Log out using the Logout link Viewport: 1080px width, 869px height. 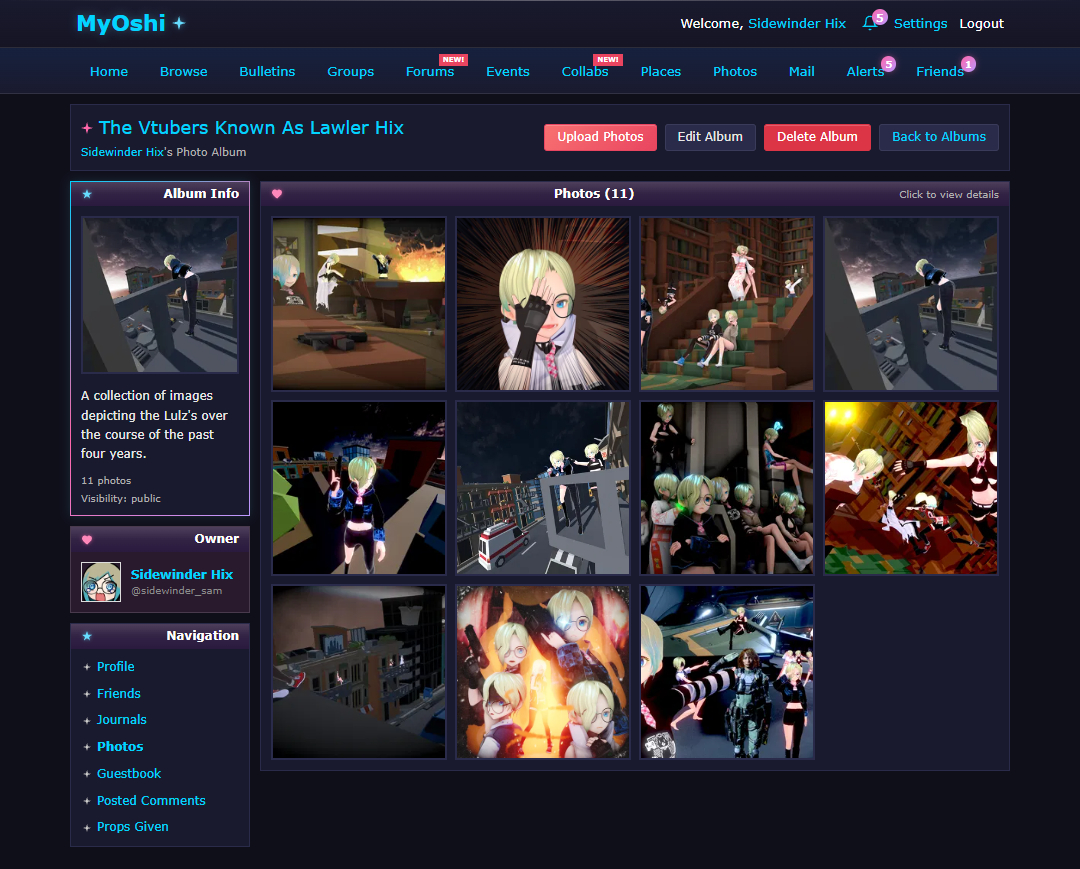coord(981,24)
